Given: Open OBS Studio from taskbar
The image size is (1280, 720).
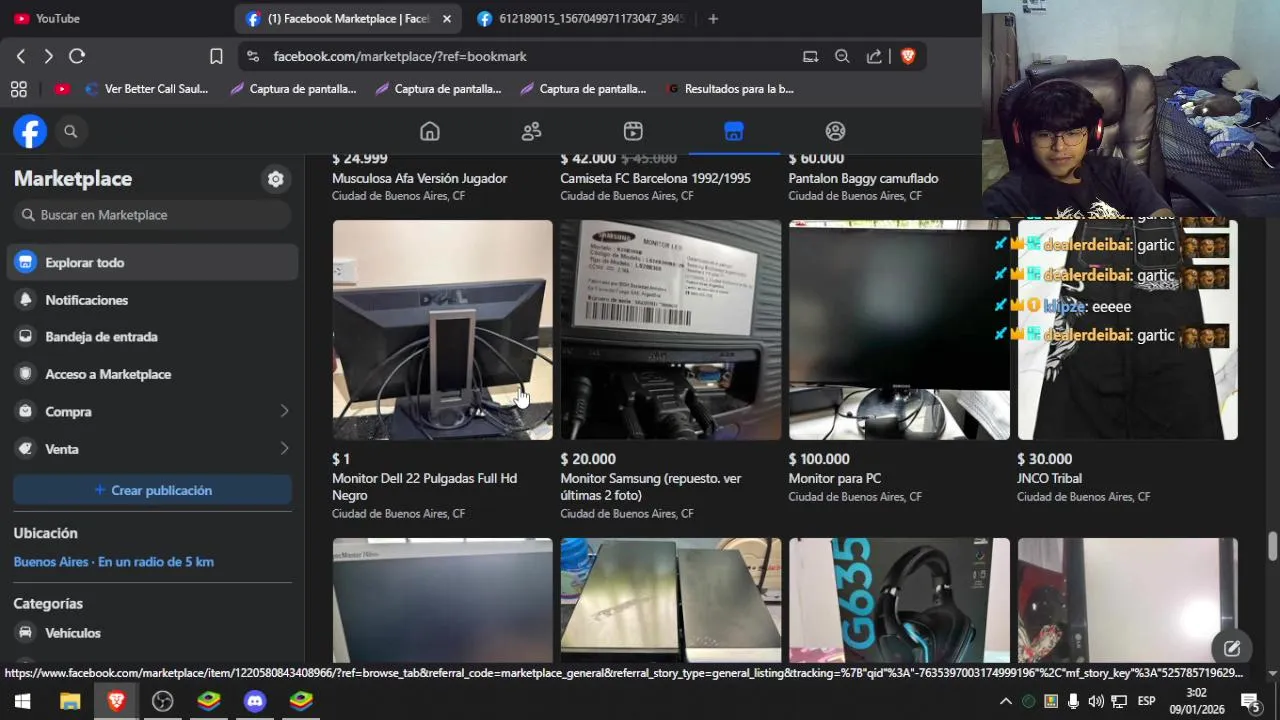Looking at the screenshot, I should [x=162, y=701].
